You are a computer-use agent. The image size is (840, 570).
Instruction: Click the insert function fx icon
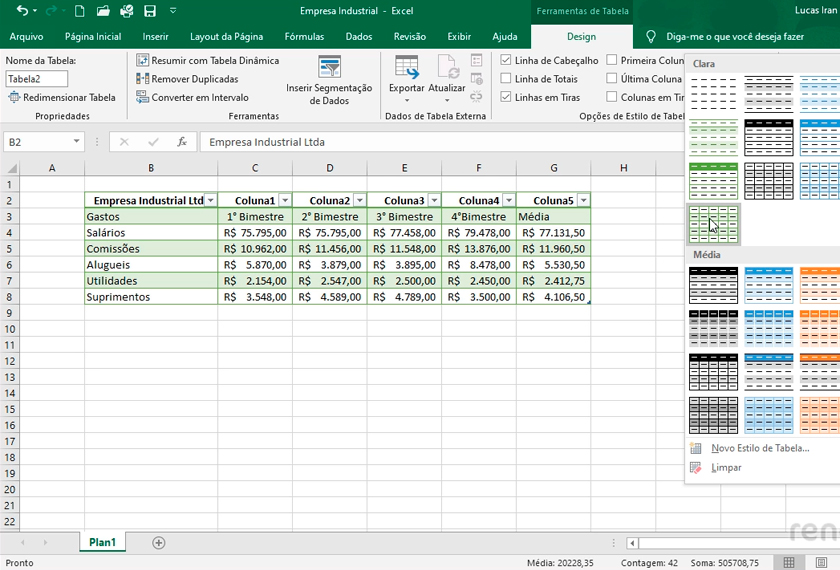tap(181, 142)
